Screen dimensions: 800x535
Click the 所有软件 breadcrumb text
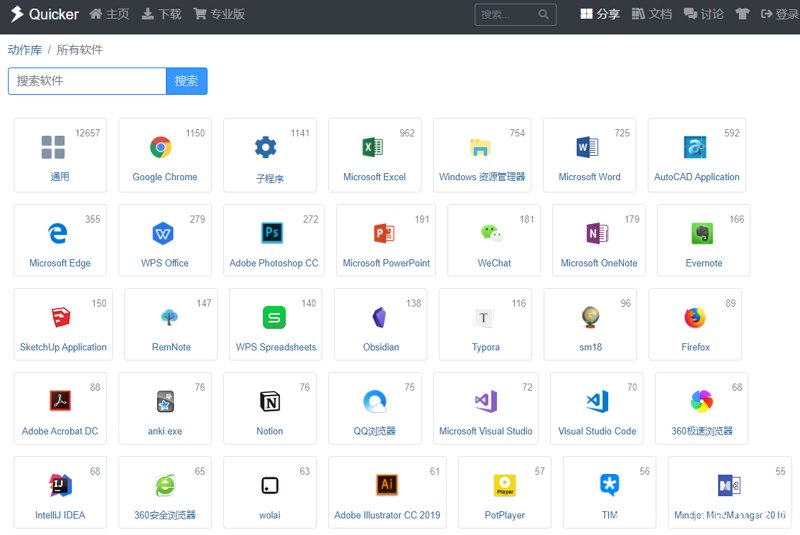pos(80,49)
